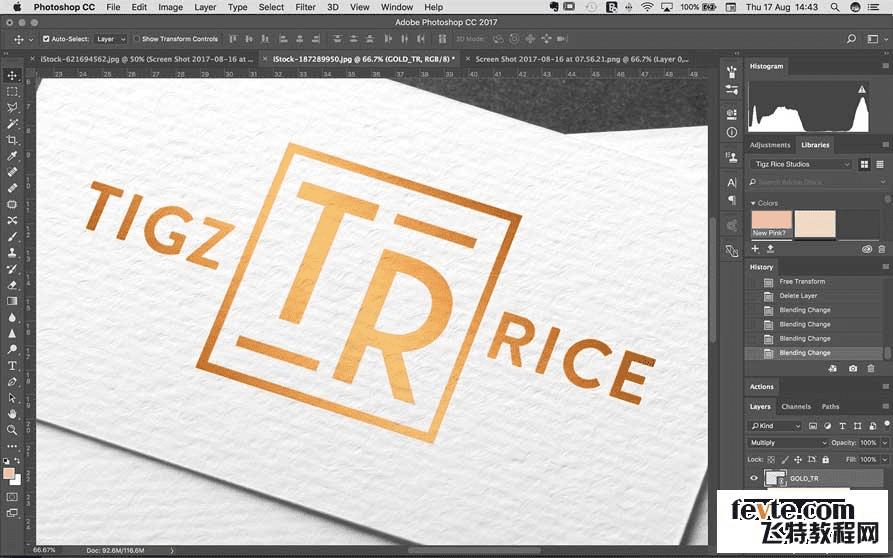Switch to the Channels tab
The height and width of the screenshot is (558, 893).
pos(796,407)
